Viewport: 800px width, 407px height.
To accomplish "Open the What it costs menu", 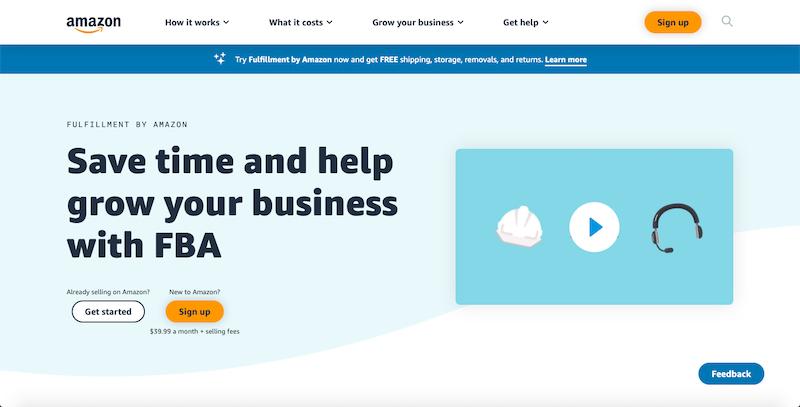I will pos(301,22).
